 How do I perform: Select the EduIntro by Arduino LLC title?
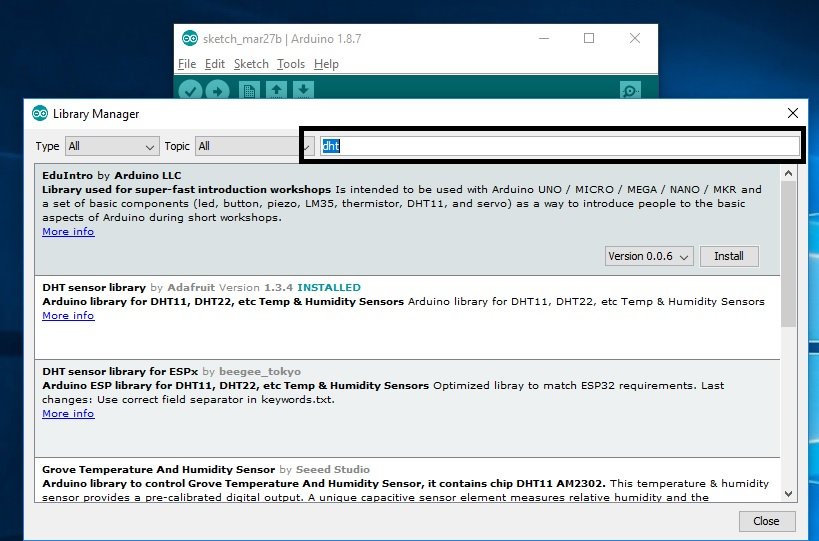pos(112,175)
